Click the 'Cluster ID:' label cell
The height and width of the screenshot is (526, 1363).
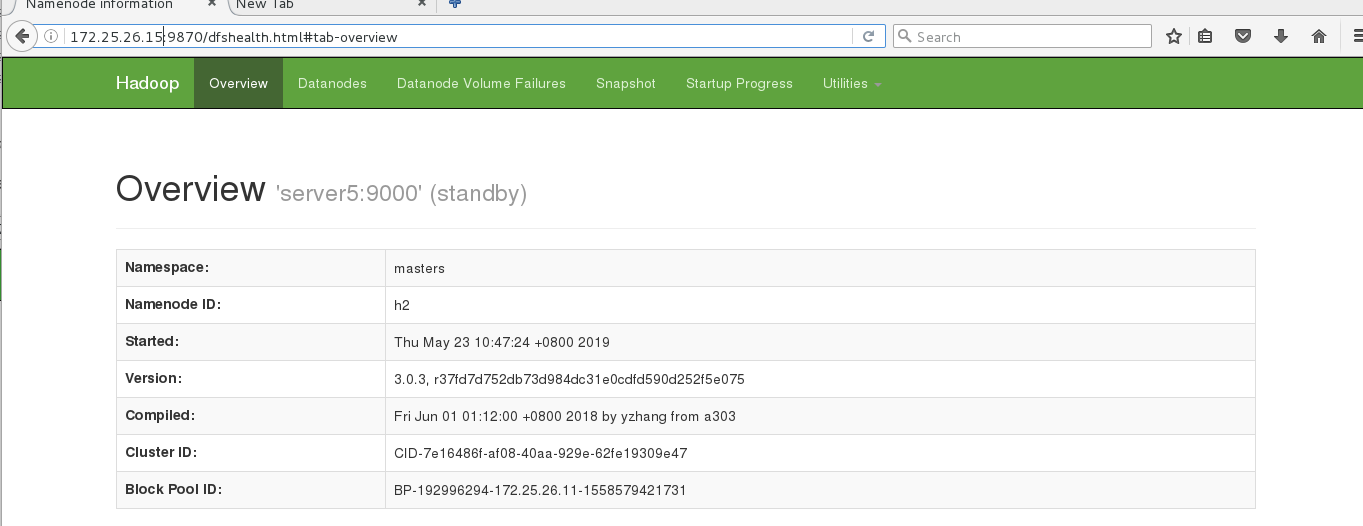click(251, 453)
